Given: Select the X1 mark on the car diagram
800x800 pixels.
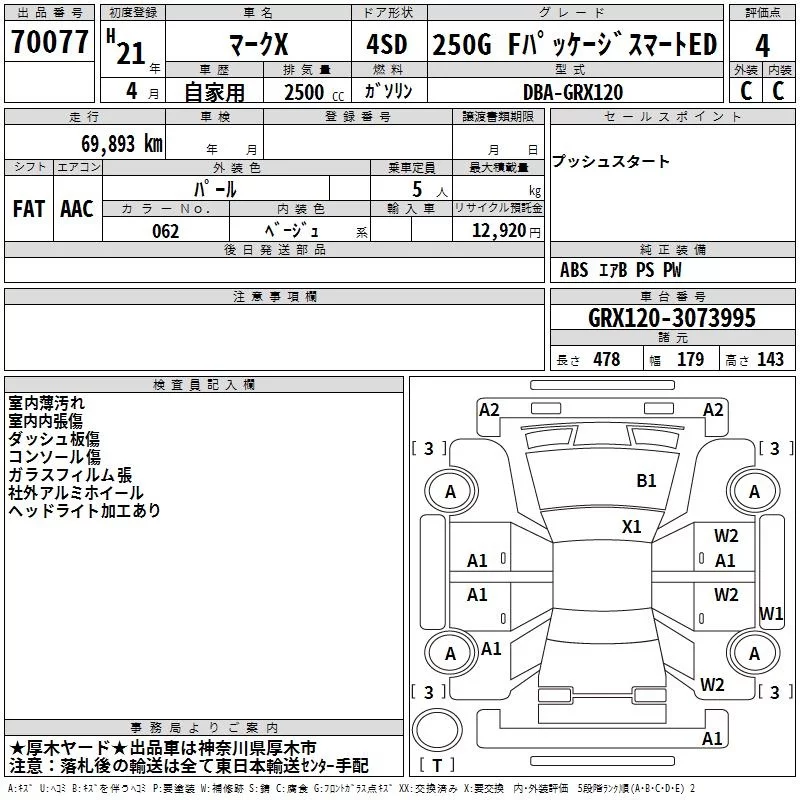Looking at the screenshot, I should [631, 527].
